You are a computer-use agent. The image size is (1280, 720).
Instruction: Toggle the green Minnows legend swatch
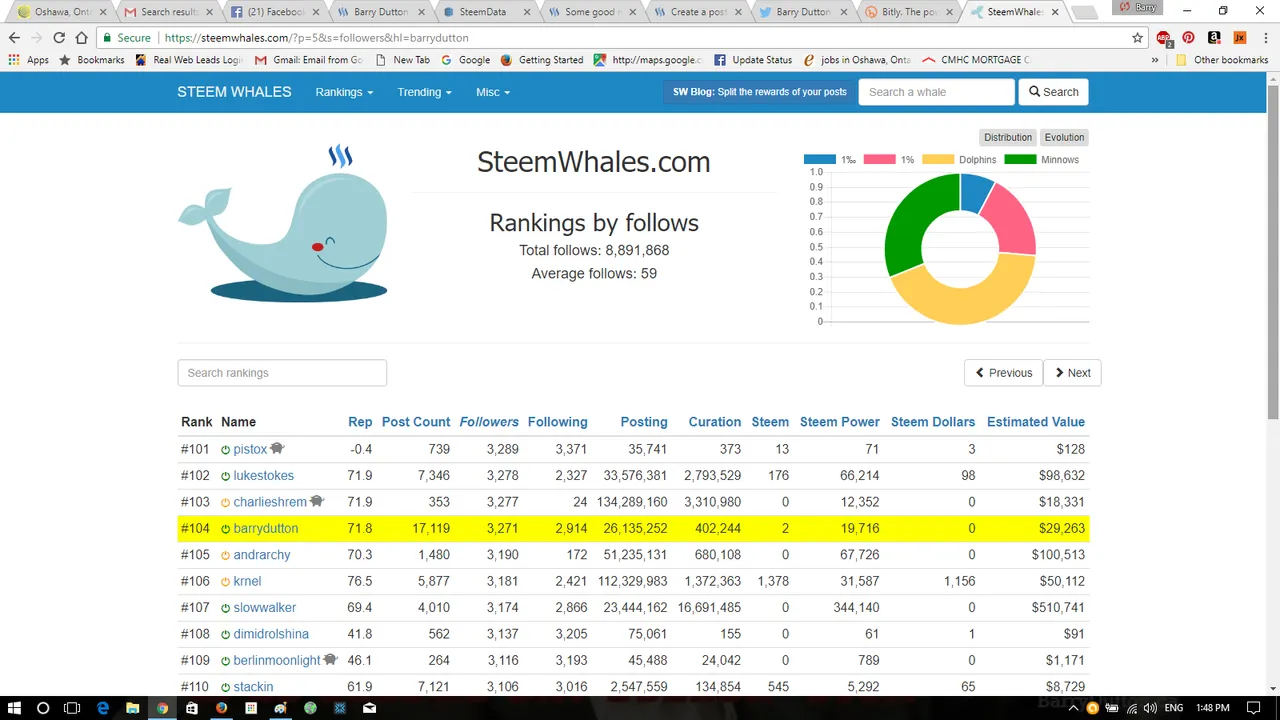click(1020, 160)
